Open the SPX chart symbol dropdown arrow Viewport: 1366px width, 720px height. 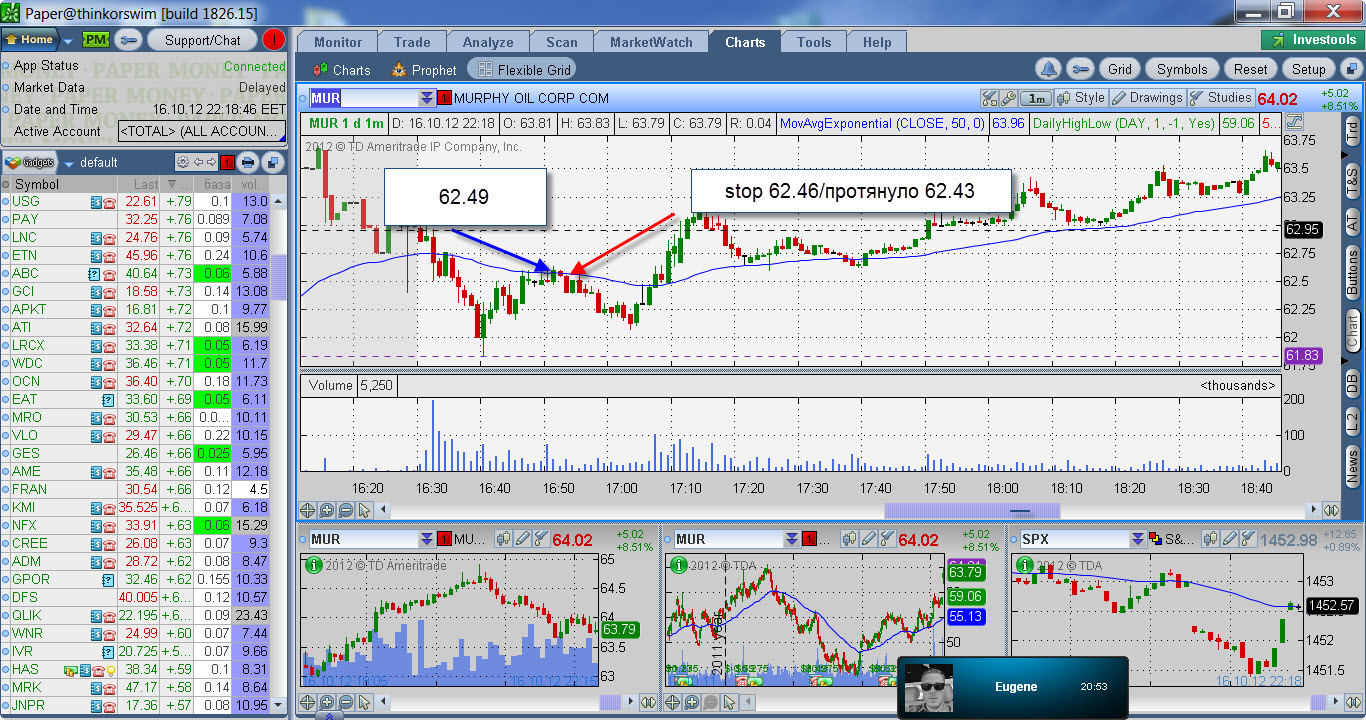(1139, 540)
